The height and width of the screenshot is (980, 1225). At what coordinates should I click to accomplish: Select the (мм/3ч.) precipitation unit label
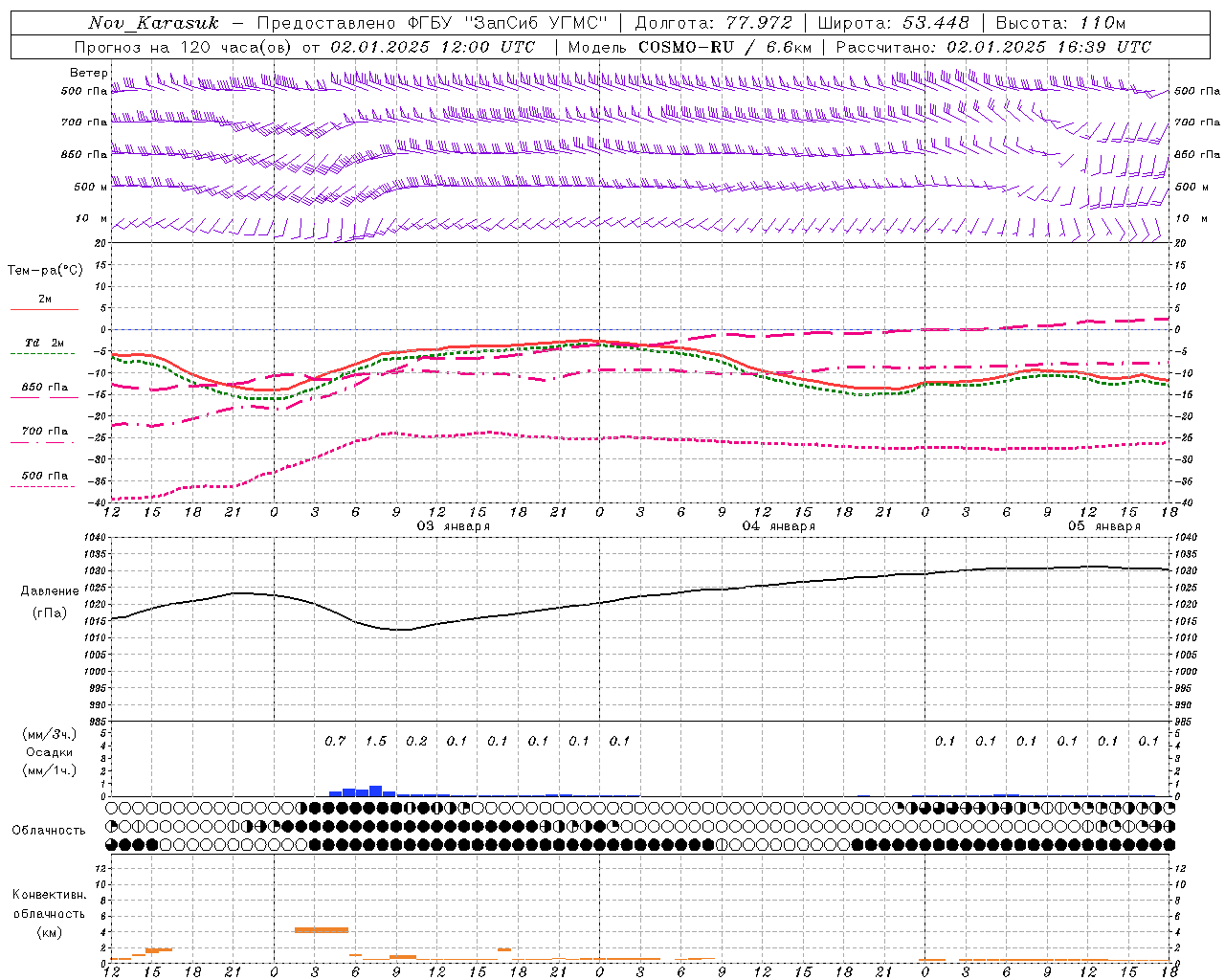click(x=50, y=734)
